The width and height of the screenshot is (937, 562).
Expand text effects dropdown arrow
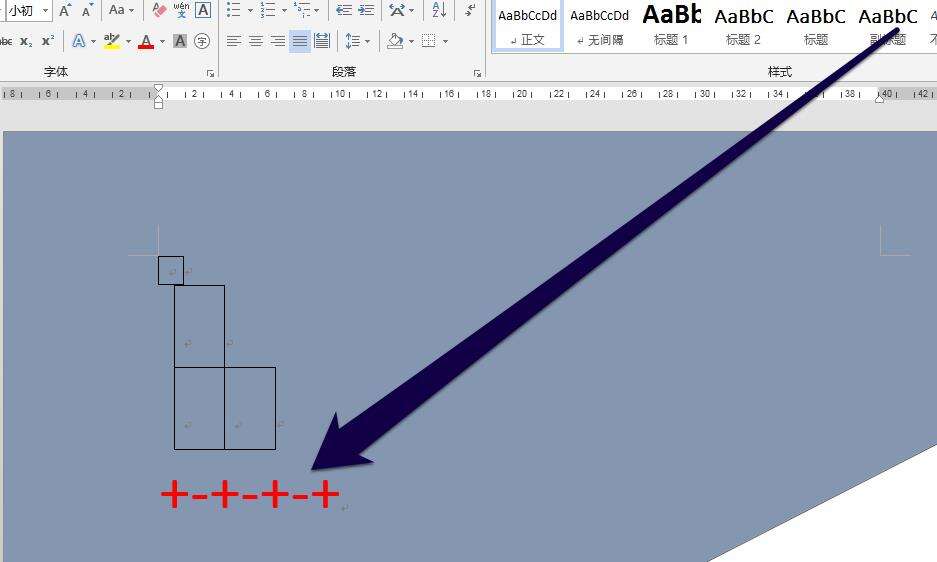point(93,42)
